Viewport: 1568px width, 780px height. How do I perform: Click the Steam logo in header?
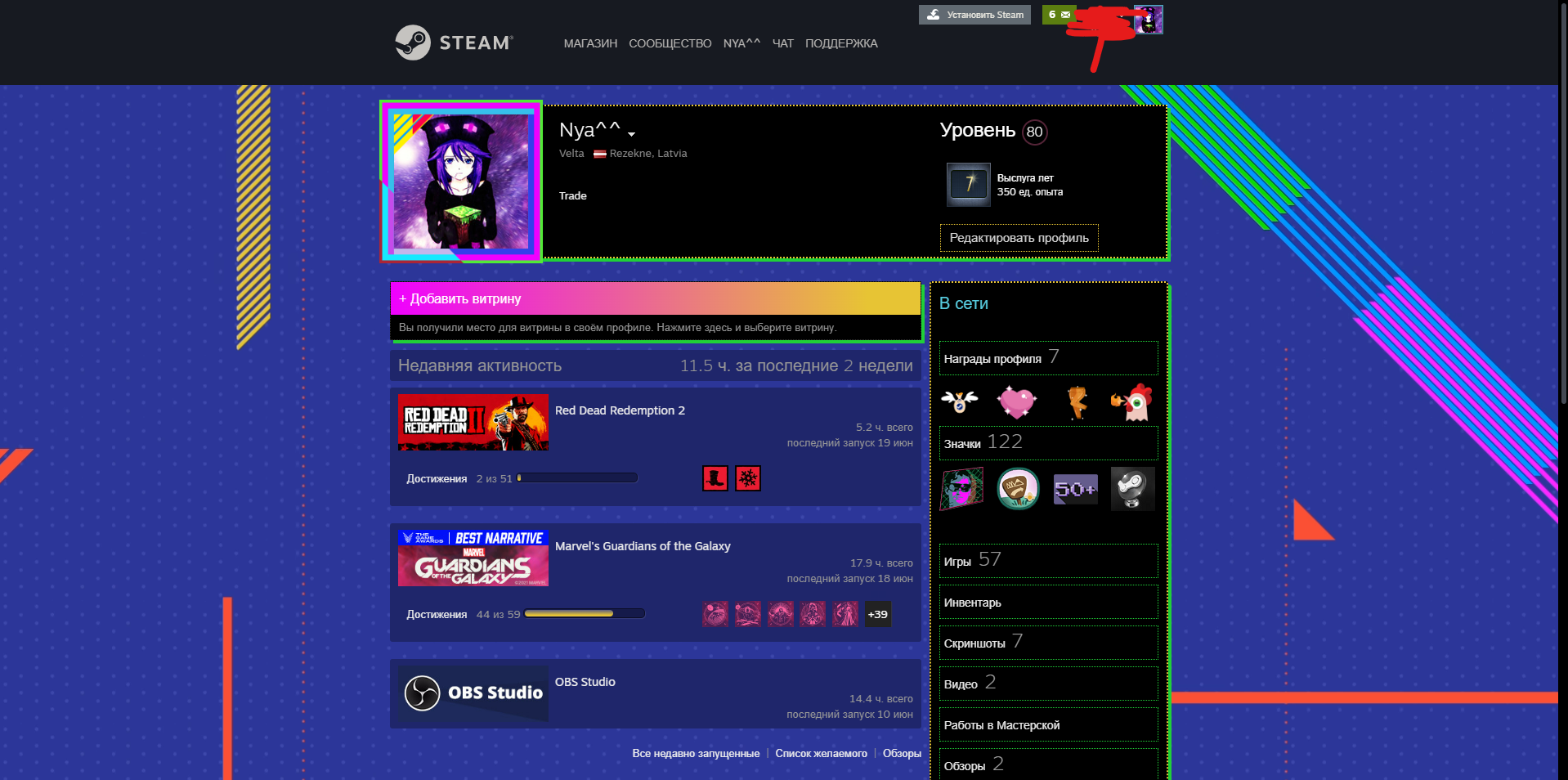click(455, 43)
